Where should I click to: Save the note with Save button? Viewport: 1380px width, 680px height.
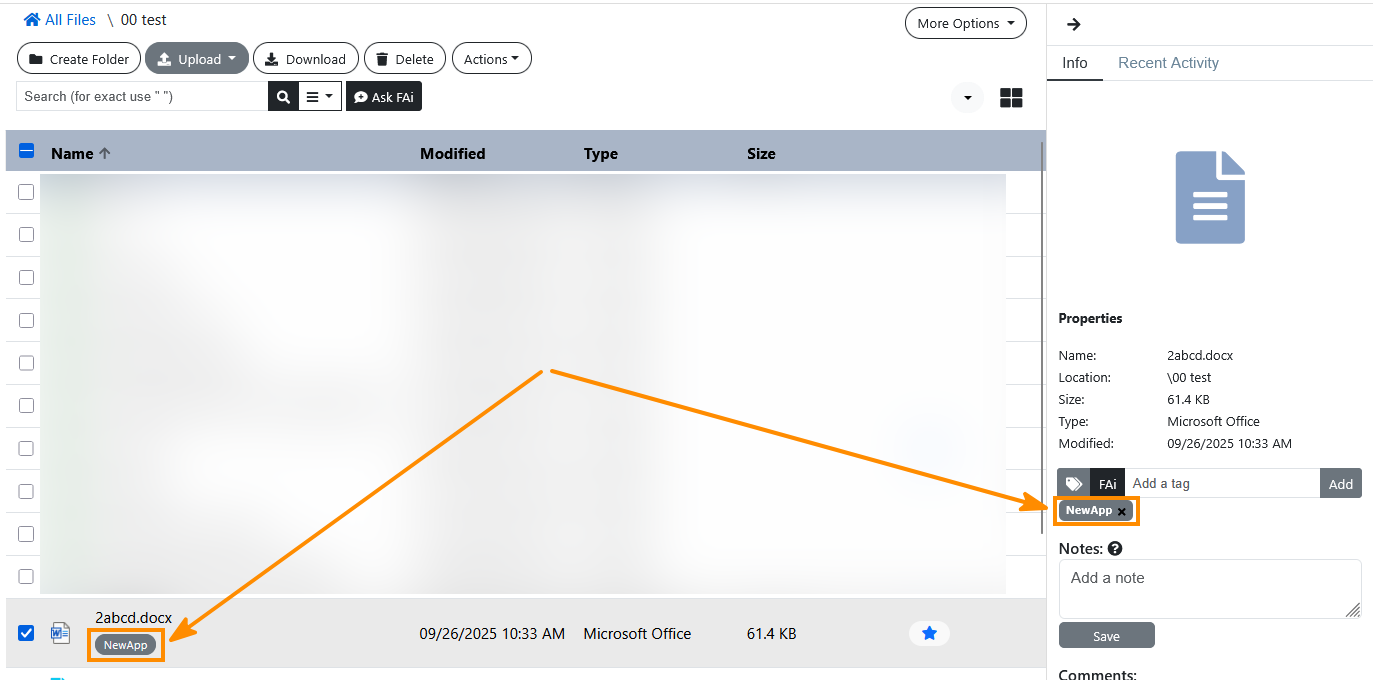point(1106,636)
